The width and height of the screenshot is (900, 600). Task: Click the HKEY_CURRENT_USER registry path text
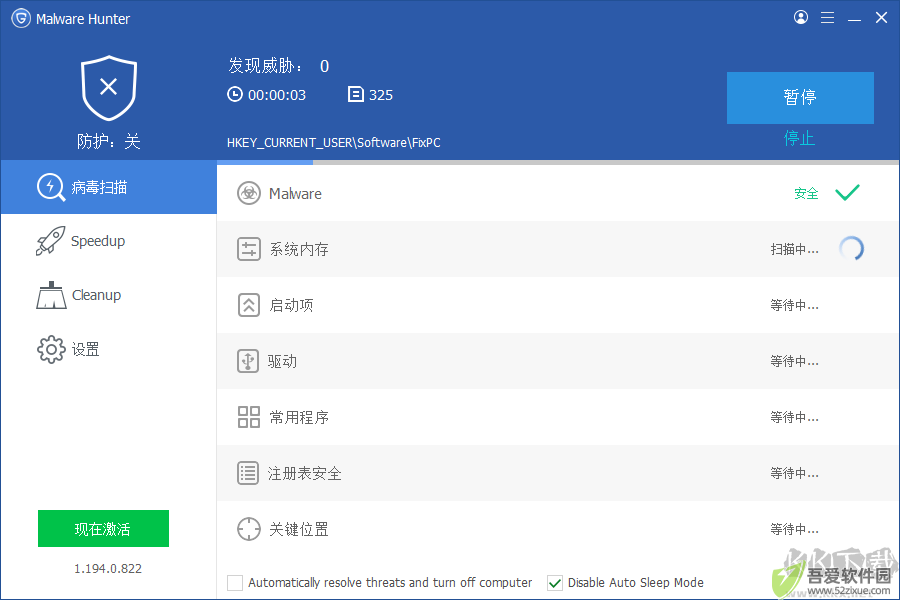pos(333,142)
